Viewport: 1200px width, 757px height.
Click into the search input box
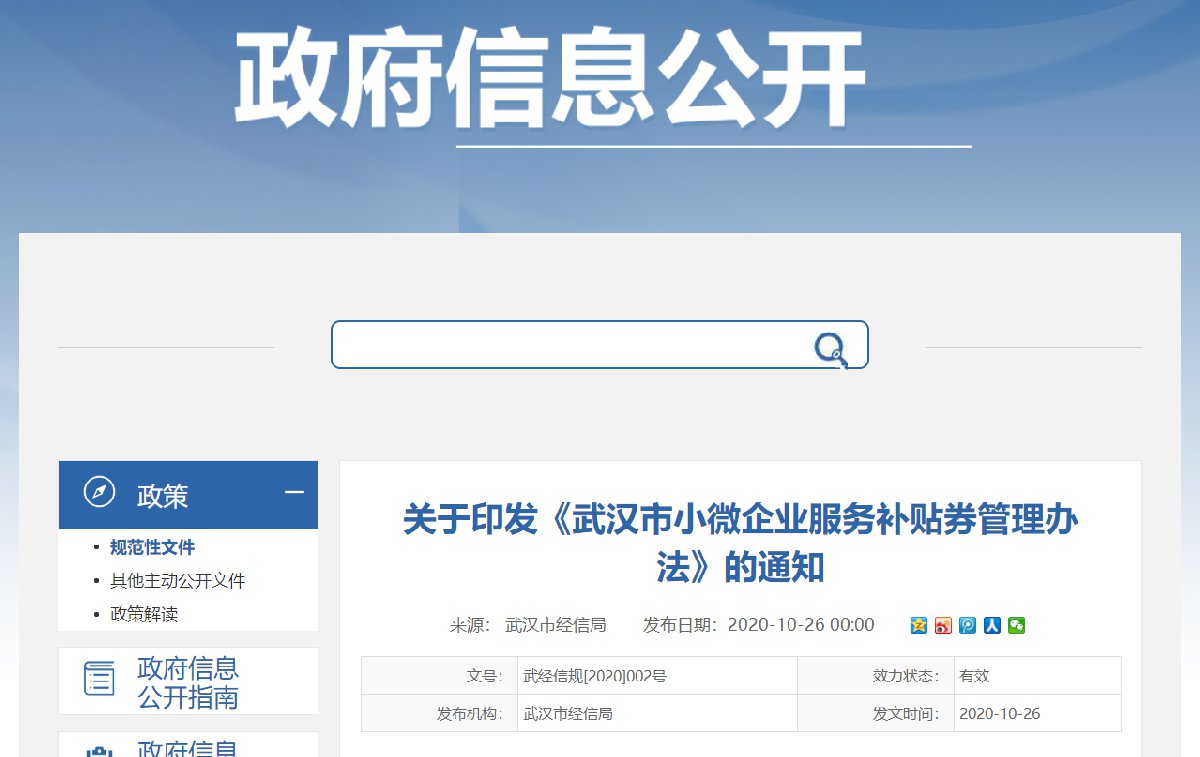[x=600, y=345]
